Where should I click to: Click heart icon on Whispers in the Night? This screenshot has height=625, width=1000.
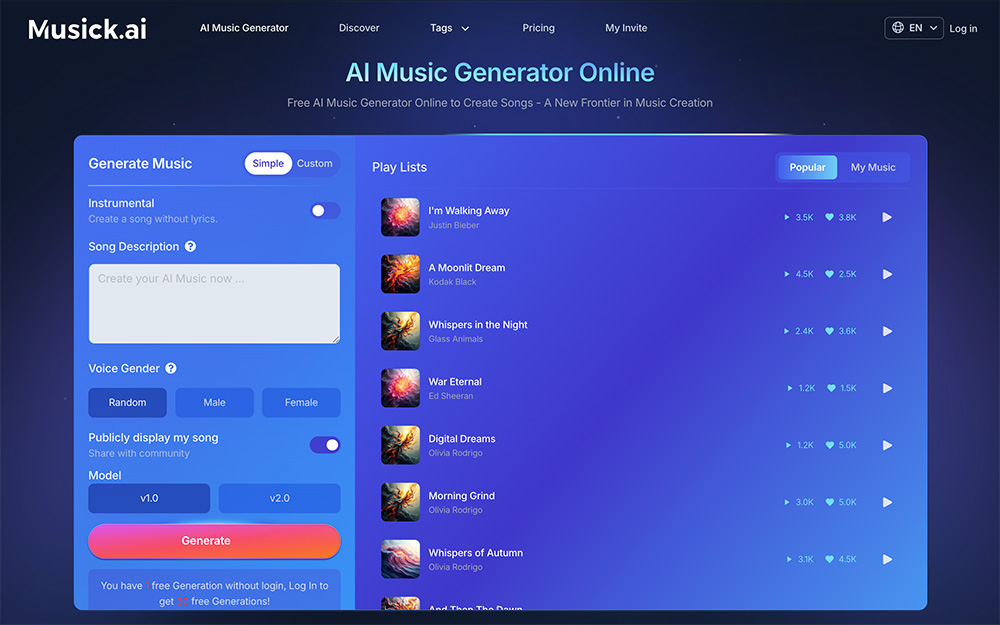coord(829,331)
